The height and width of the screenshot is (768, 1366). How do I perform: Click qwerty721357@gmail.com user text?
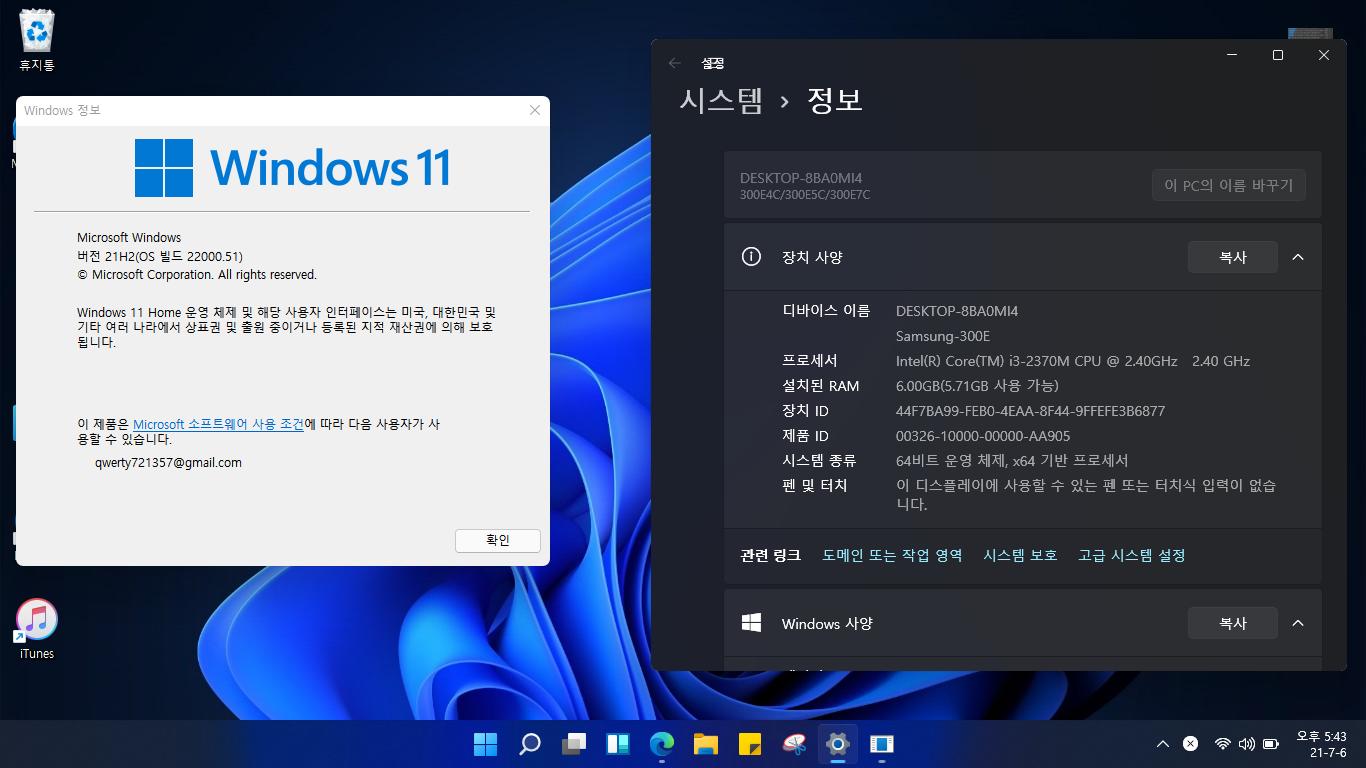coord(168,463)
